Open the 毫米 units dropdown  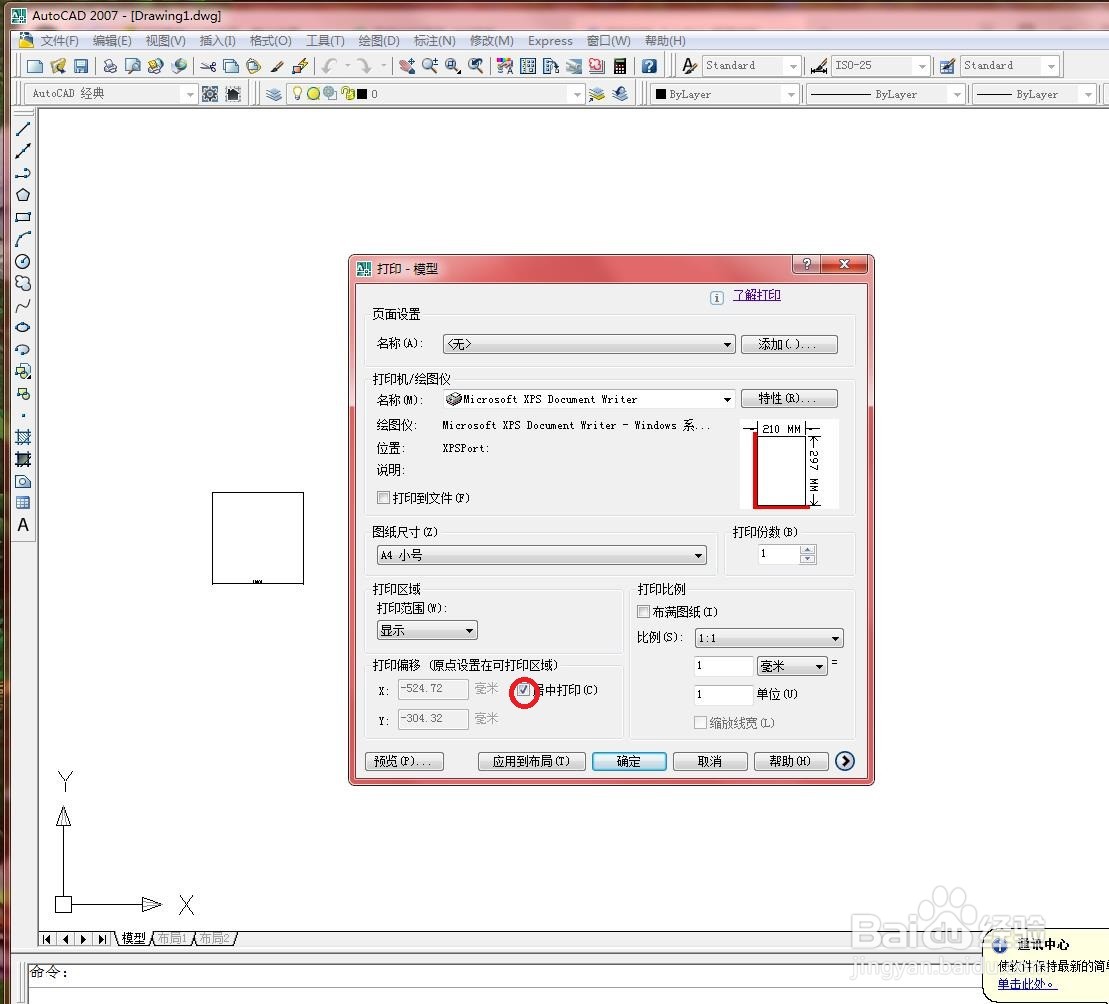tap(791, 666)
